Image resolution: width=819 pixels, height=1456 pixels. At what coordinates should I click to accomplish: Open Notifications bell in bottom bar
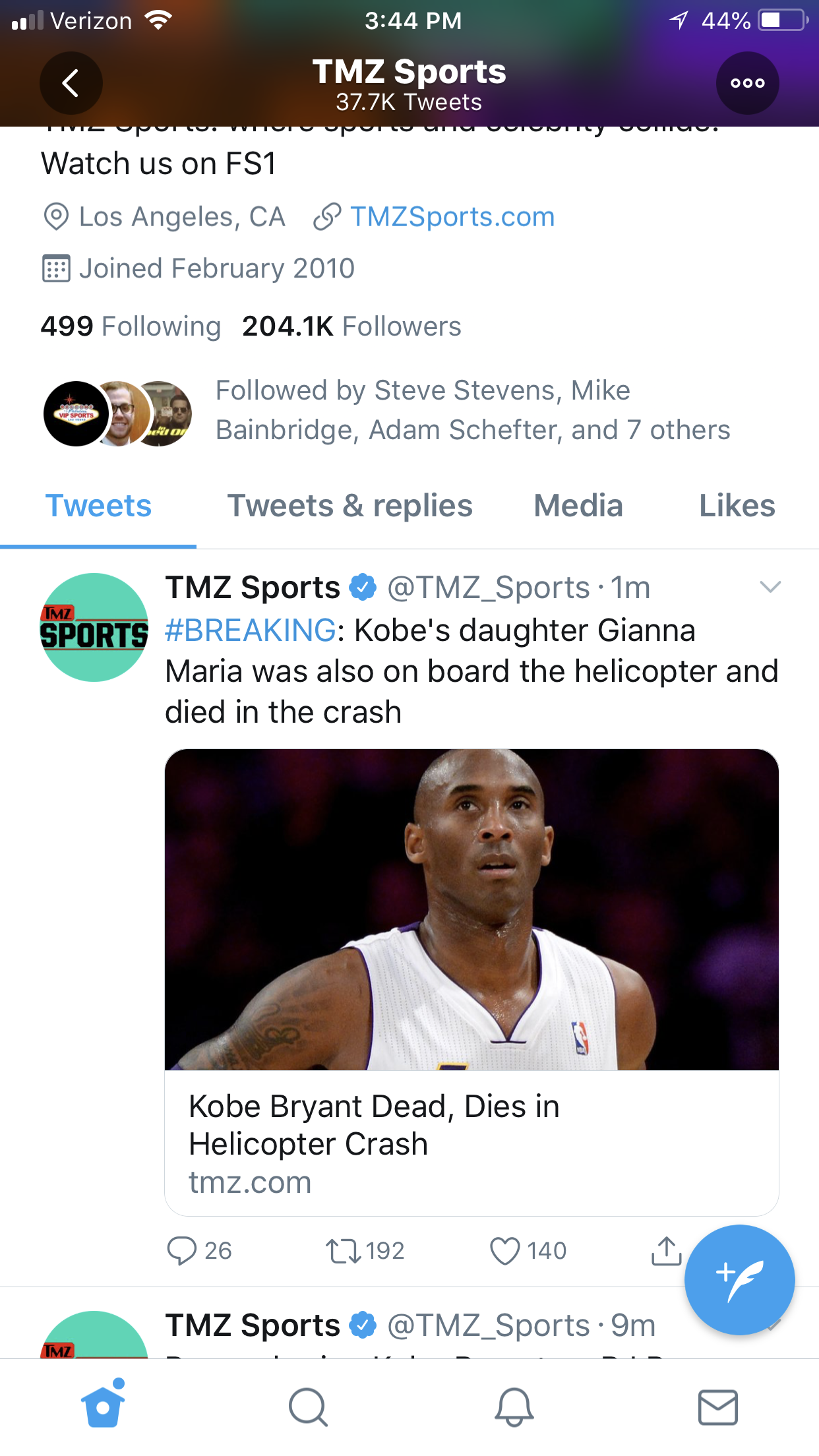coord(514,1407)
